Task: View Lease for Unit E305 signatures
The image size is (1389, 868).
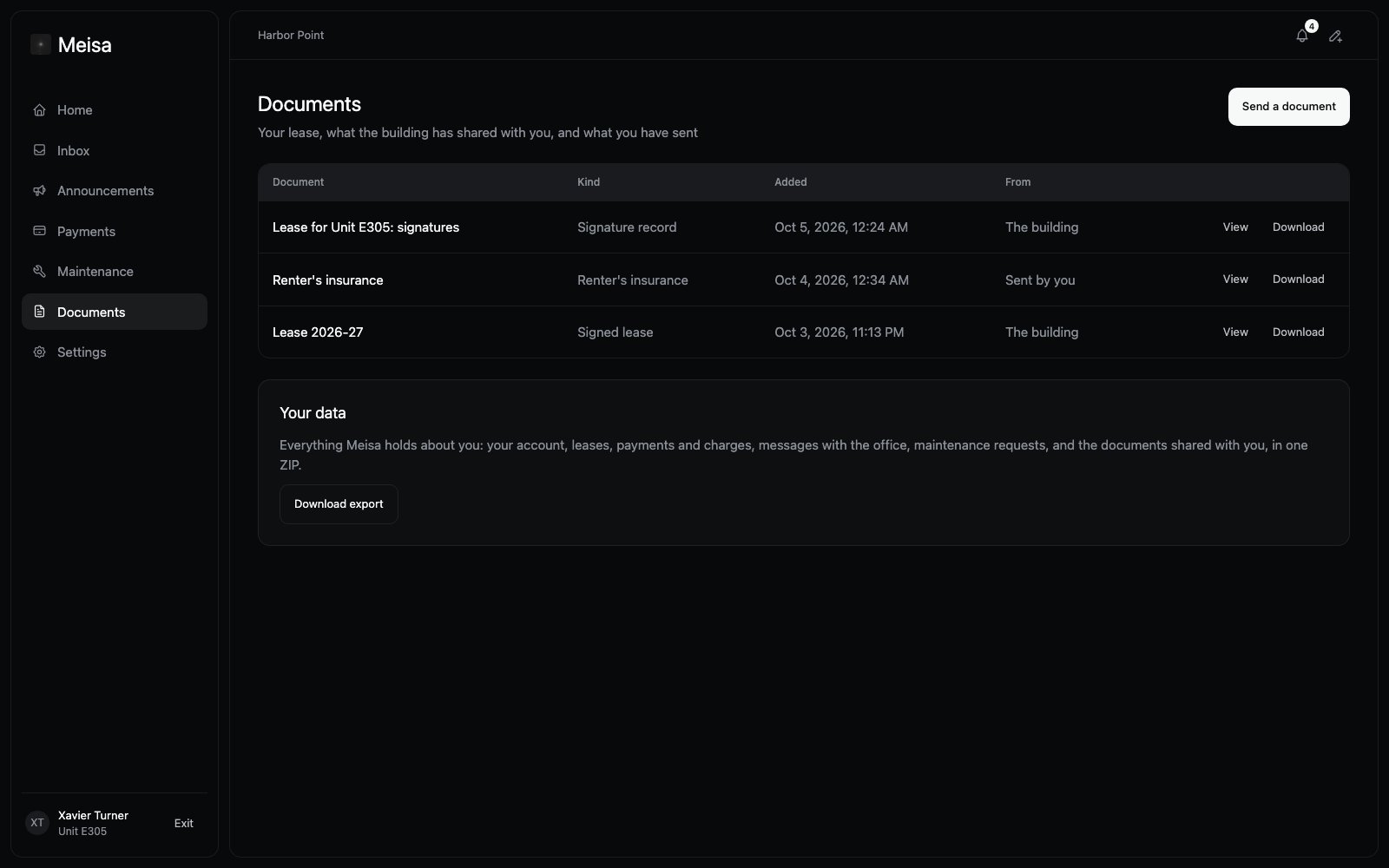Action: tap(1235, 227)
